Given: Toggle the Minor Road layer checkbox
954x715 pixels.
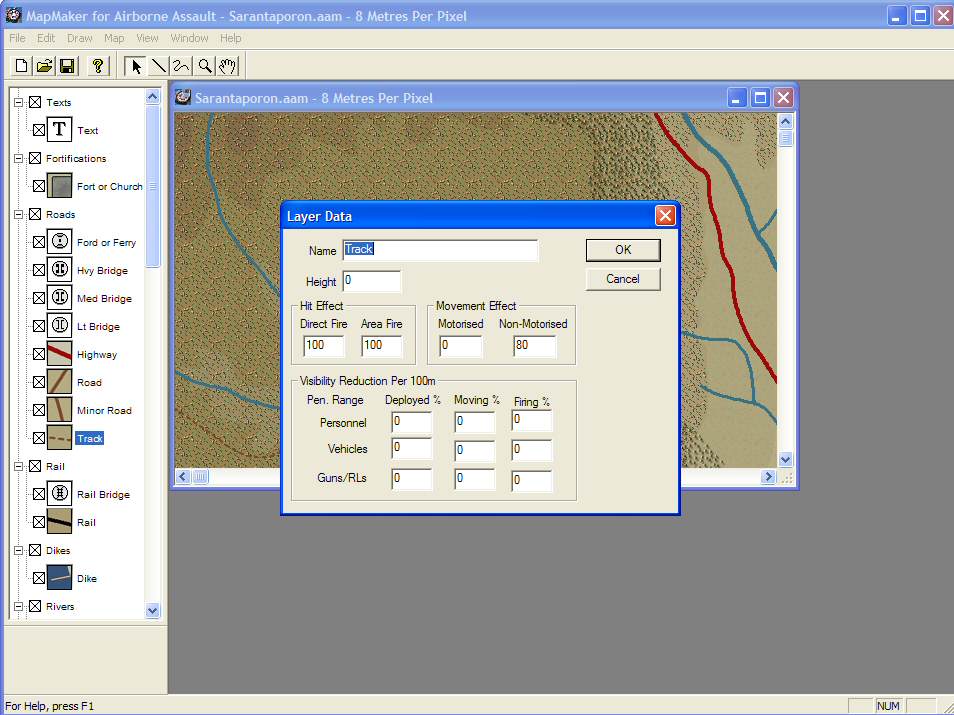Looking at the screenshot, I should click(39, 410).
